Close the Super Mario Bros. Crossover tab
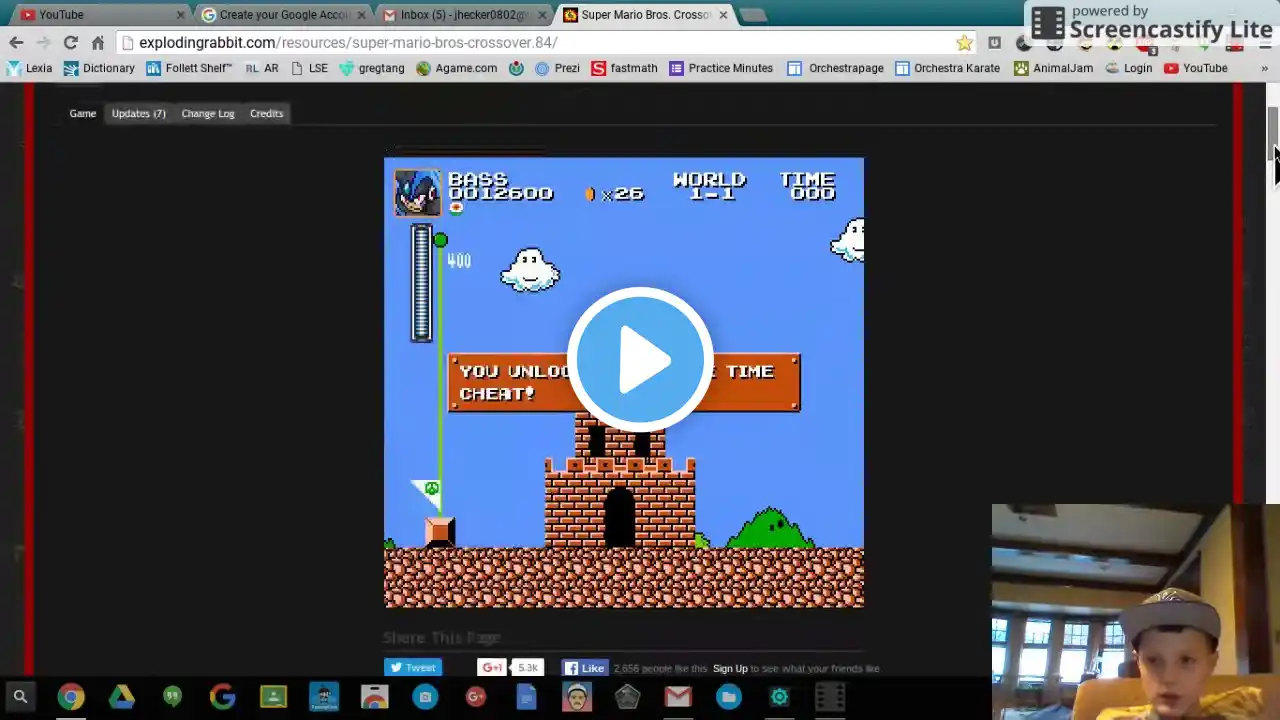Viewport: 1280px width, 720px height. 723,15
